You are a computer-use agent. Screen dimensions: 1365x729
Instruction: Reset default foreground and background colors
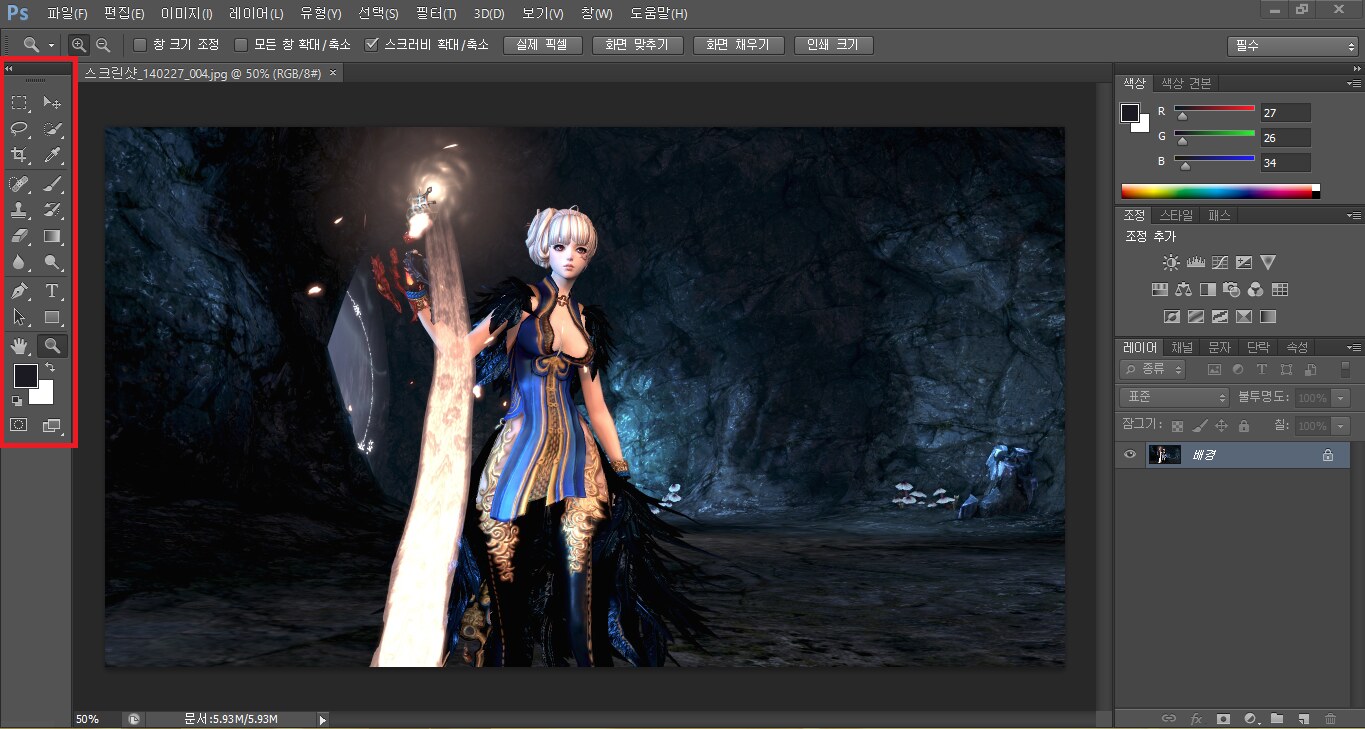pos(16,400)
